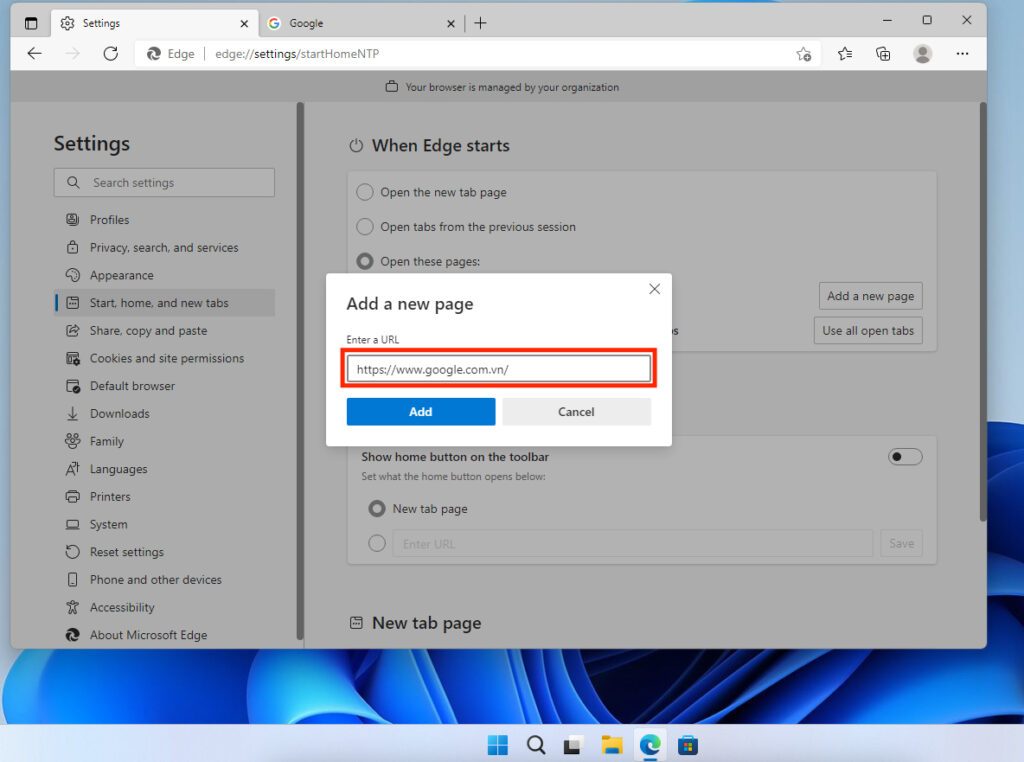
Task: Select Downloads in the Settings sidebar
Action: [118, 413]
